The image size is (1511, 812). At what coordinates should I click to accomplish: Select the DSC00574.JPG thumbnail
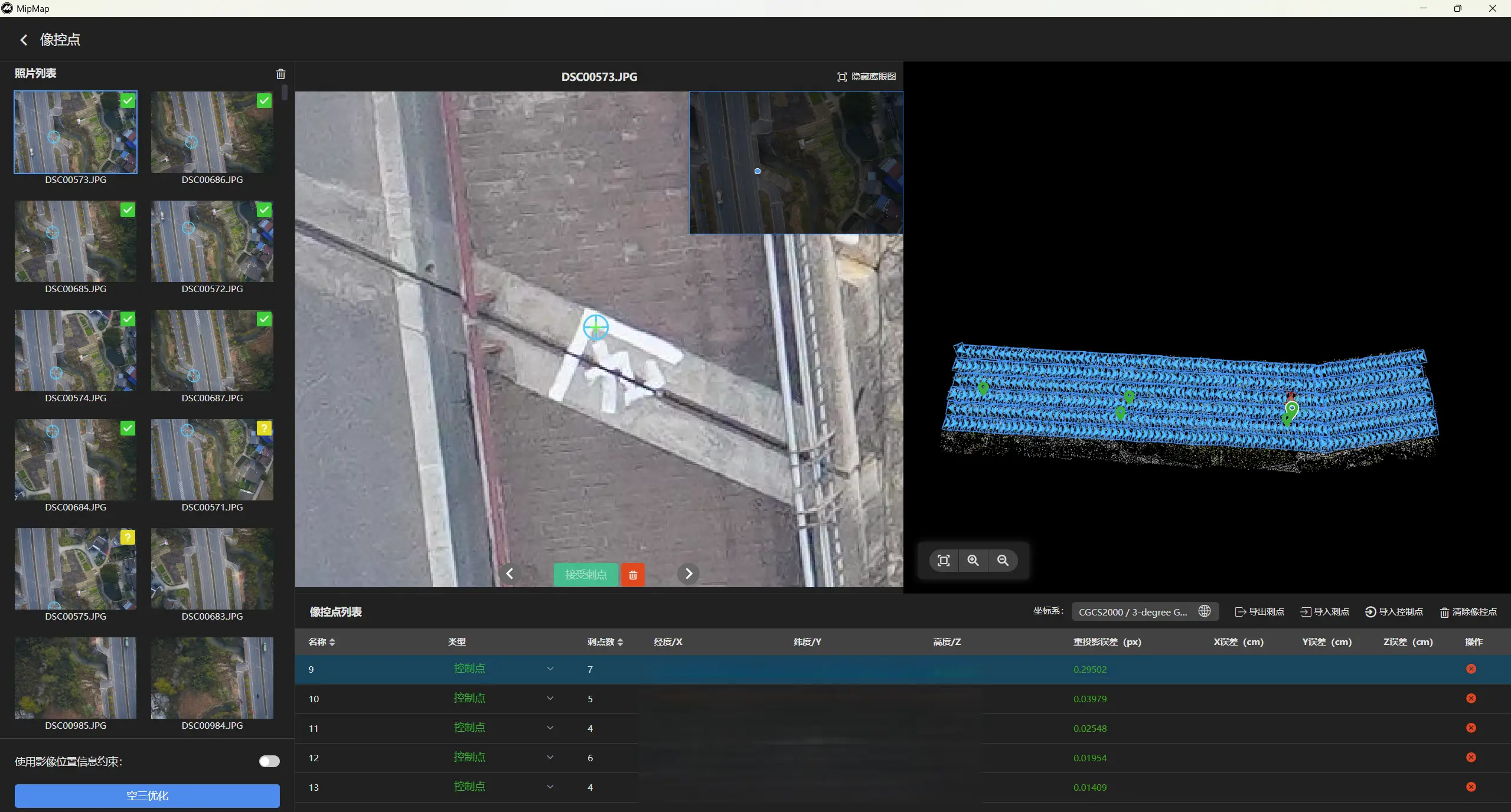(76, 351)
